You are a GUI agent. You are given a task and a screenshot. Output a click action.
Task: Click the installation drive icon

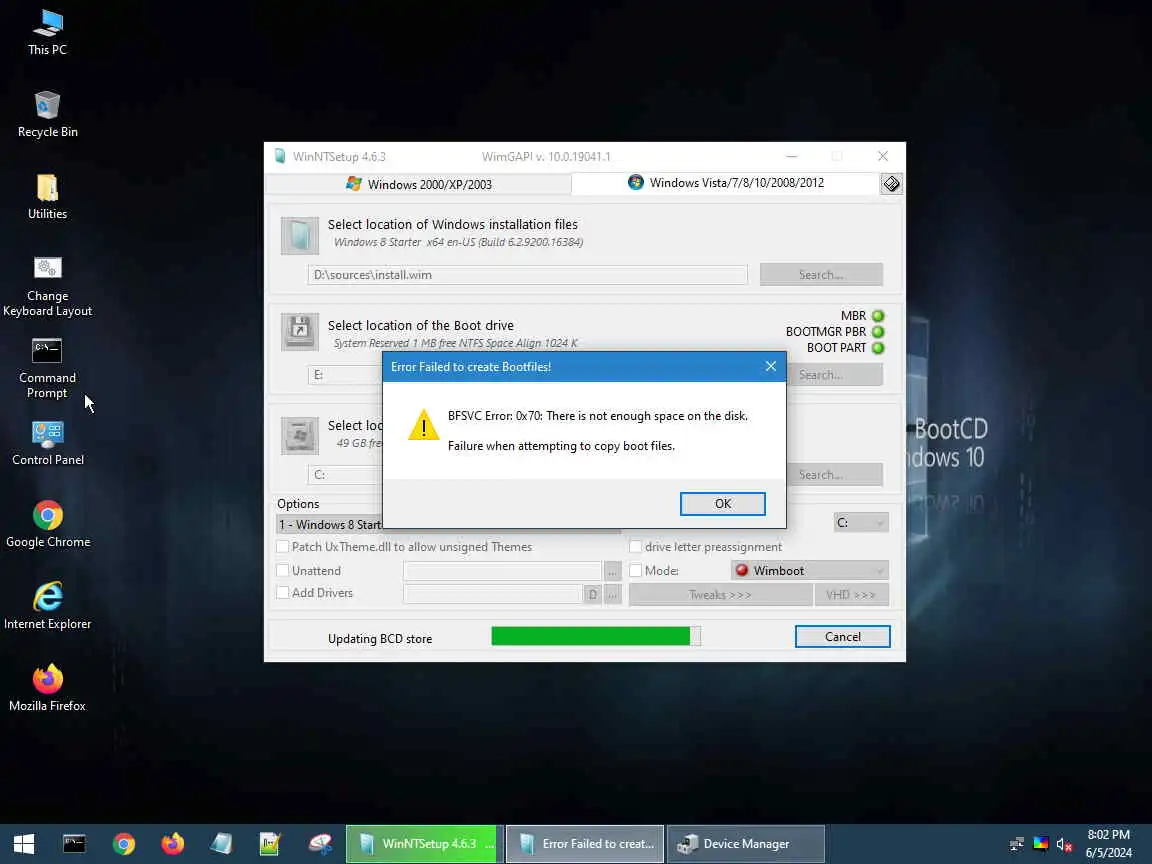point(300,435)
